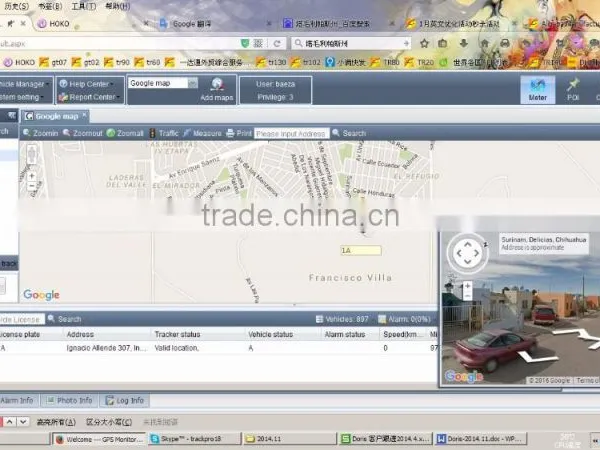The height and width of the screenshot is (450, 600).
Task: Select the Meter tool icon
Action: [538, 90]
